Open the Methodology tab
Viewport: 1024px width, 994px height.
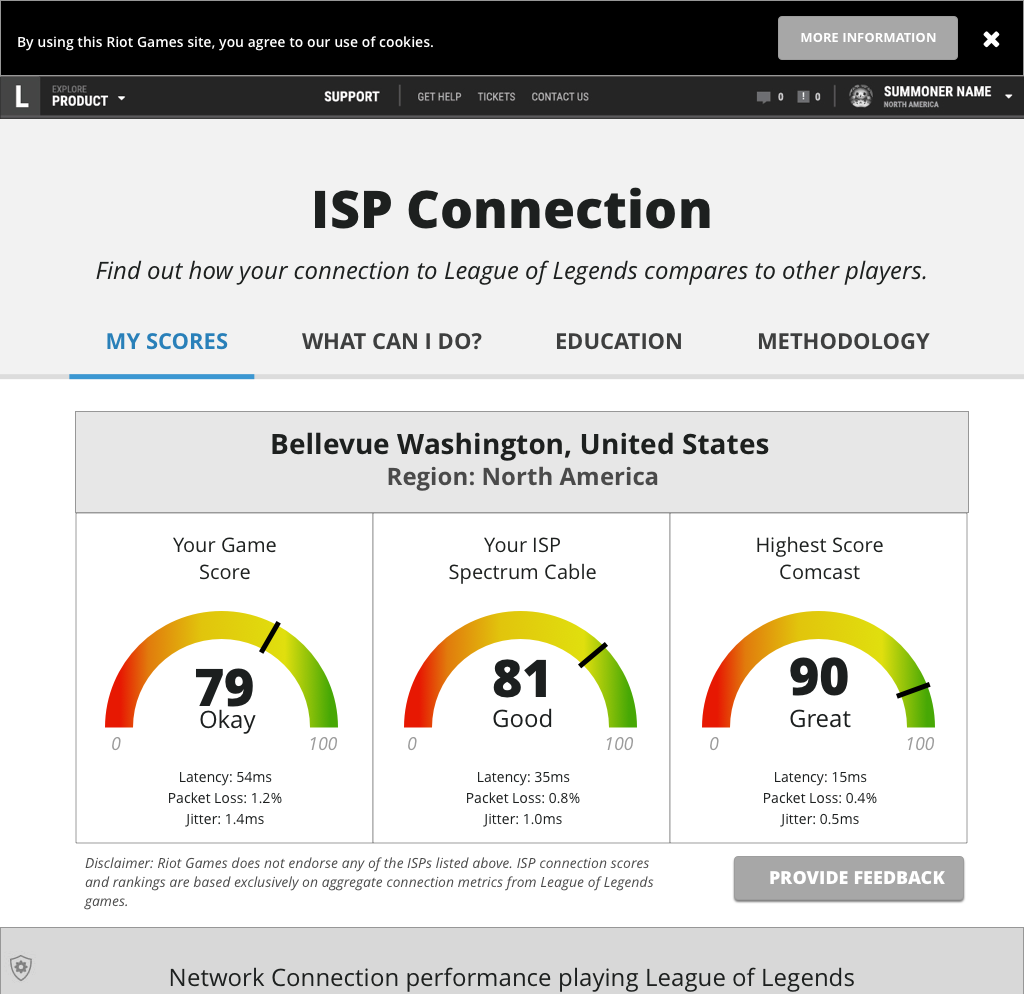[x=843, y=342]
